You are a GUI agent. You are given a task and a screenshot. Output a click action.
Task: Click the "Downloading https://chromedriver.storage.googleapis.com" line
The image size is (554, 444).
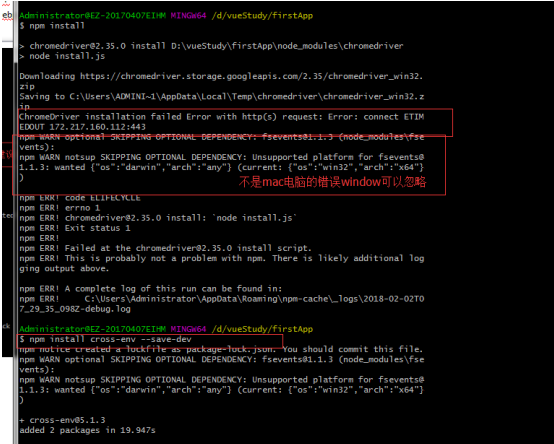(221, 76)
